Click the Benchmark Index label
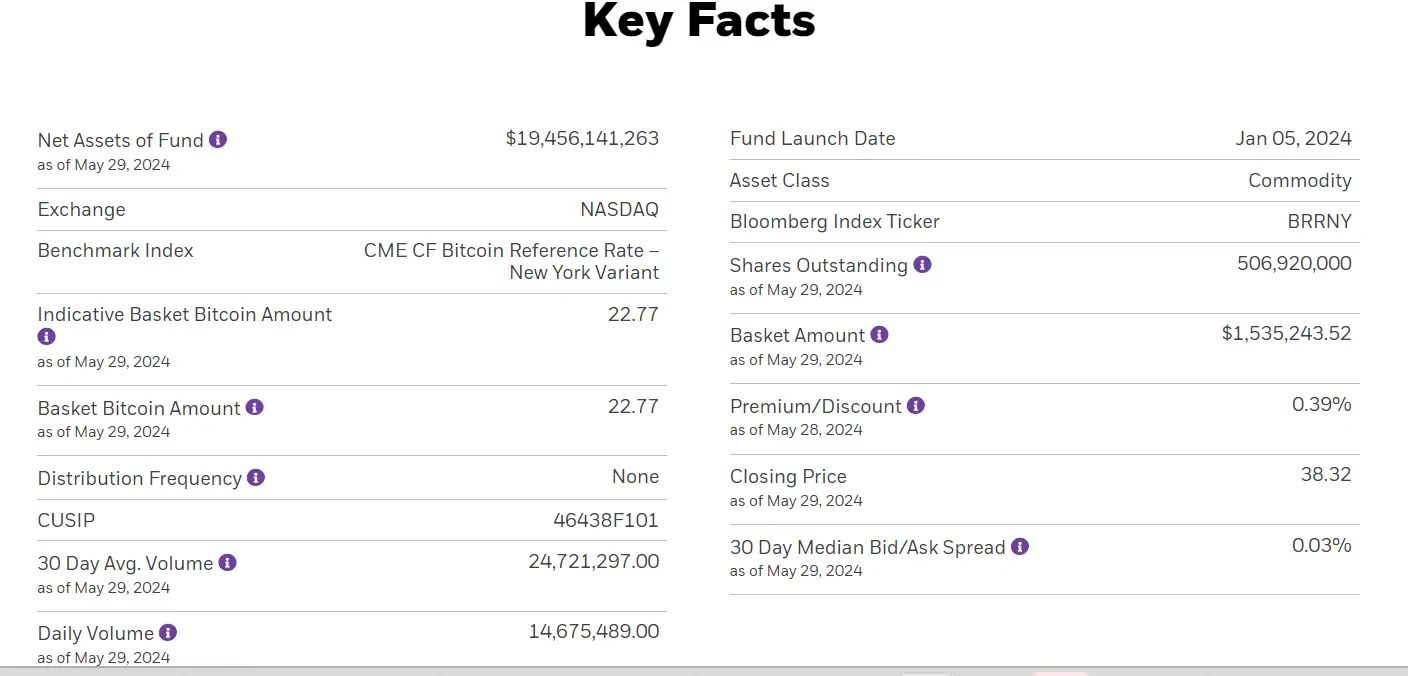Viewport: 1408px width, 676px height. (116, 251)
